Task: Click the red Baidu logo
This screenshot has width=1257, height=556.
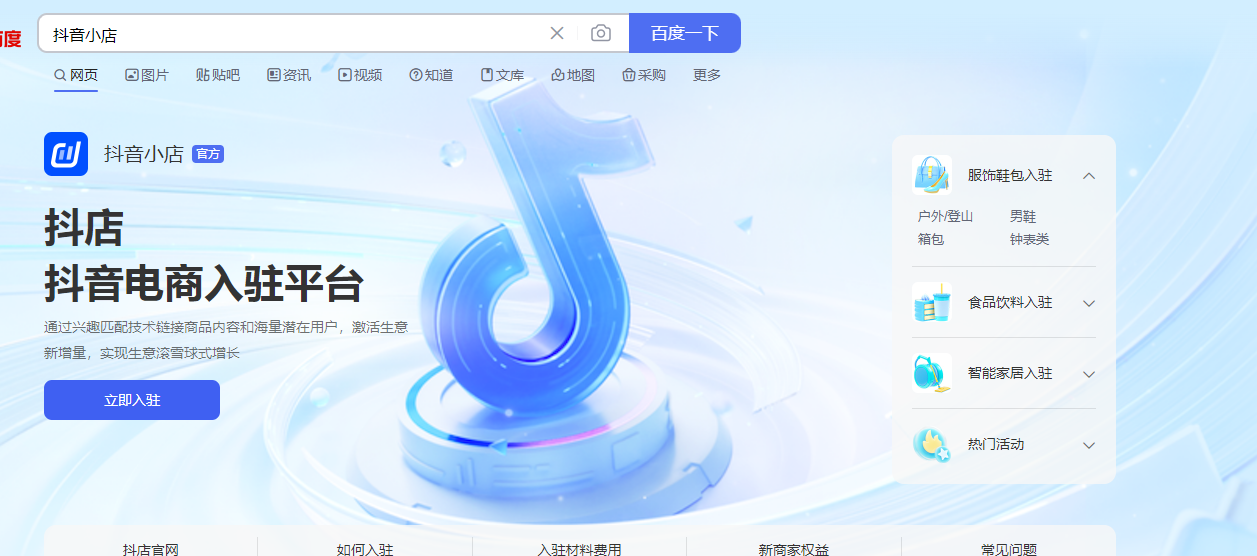Action: point(10,39)
